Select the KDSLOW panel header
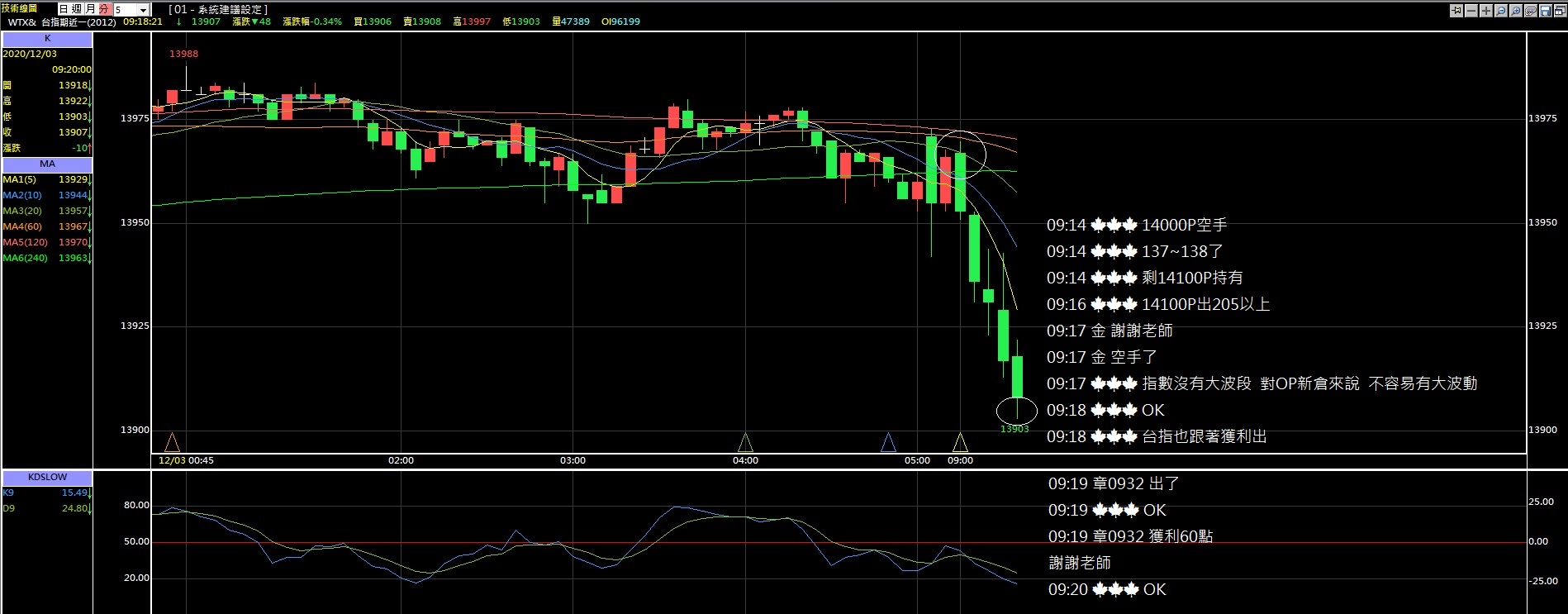 47,477
